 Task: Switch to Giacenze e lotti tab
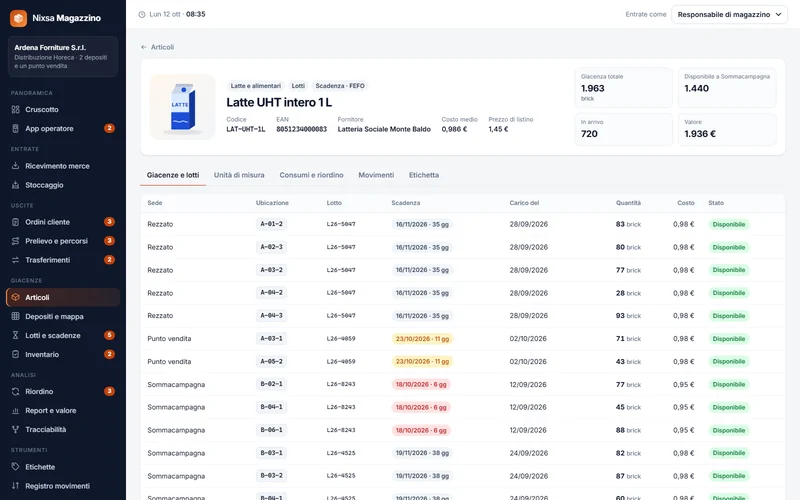(173, 175)
